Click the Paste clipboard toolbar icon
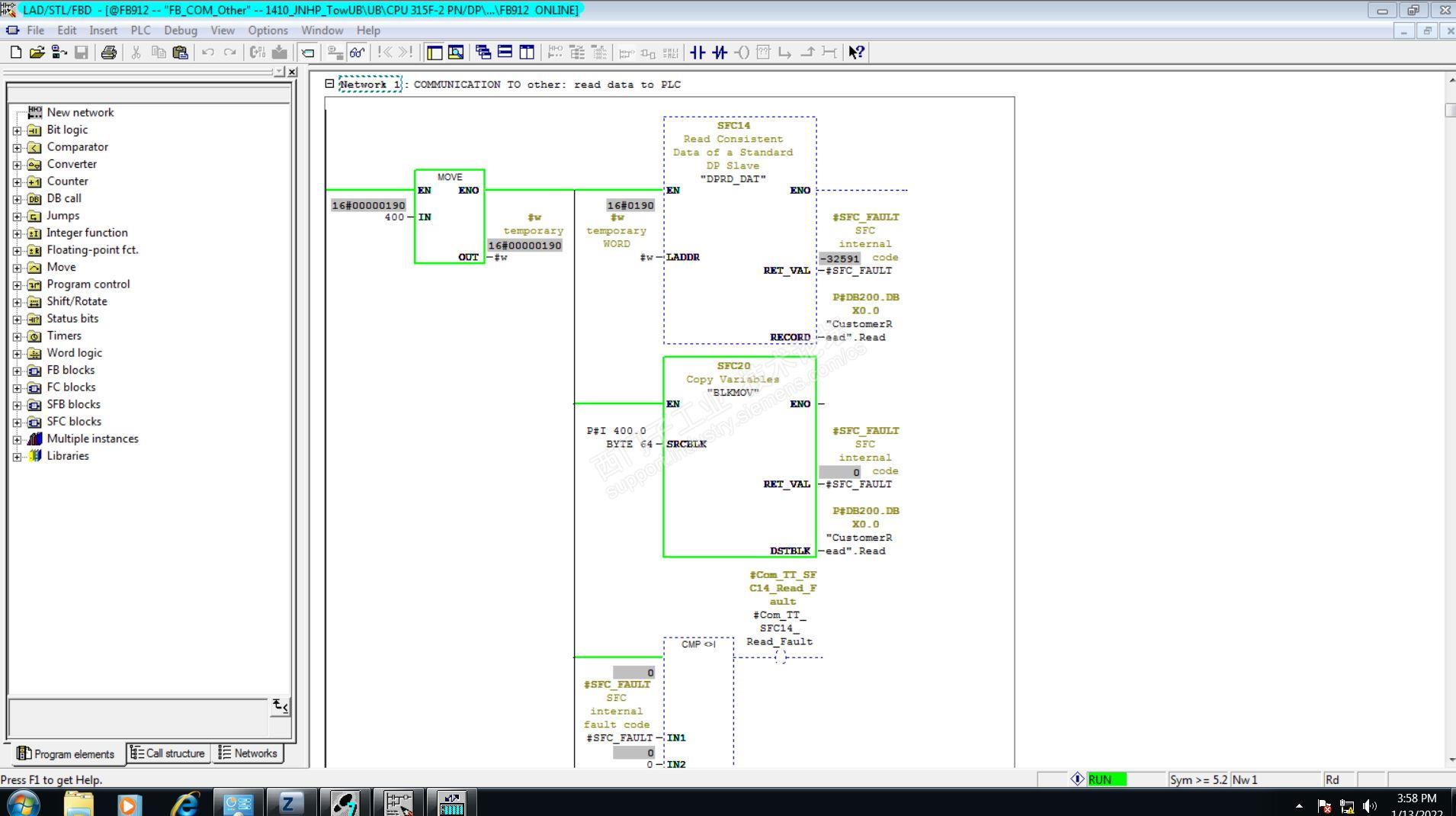The image size is (1456, 816). point(180,53)
